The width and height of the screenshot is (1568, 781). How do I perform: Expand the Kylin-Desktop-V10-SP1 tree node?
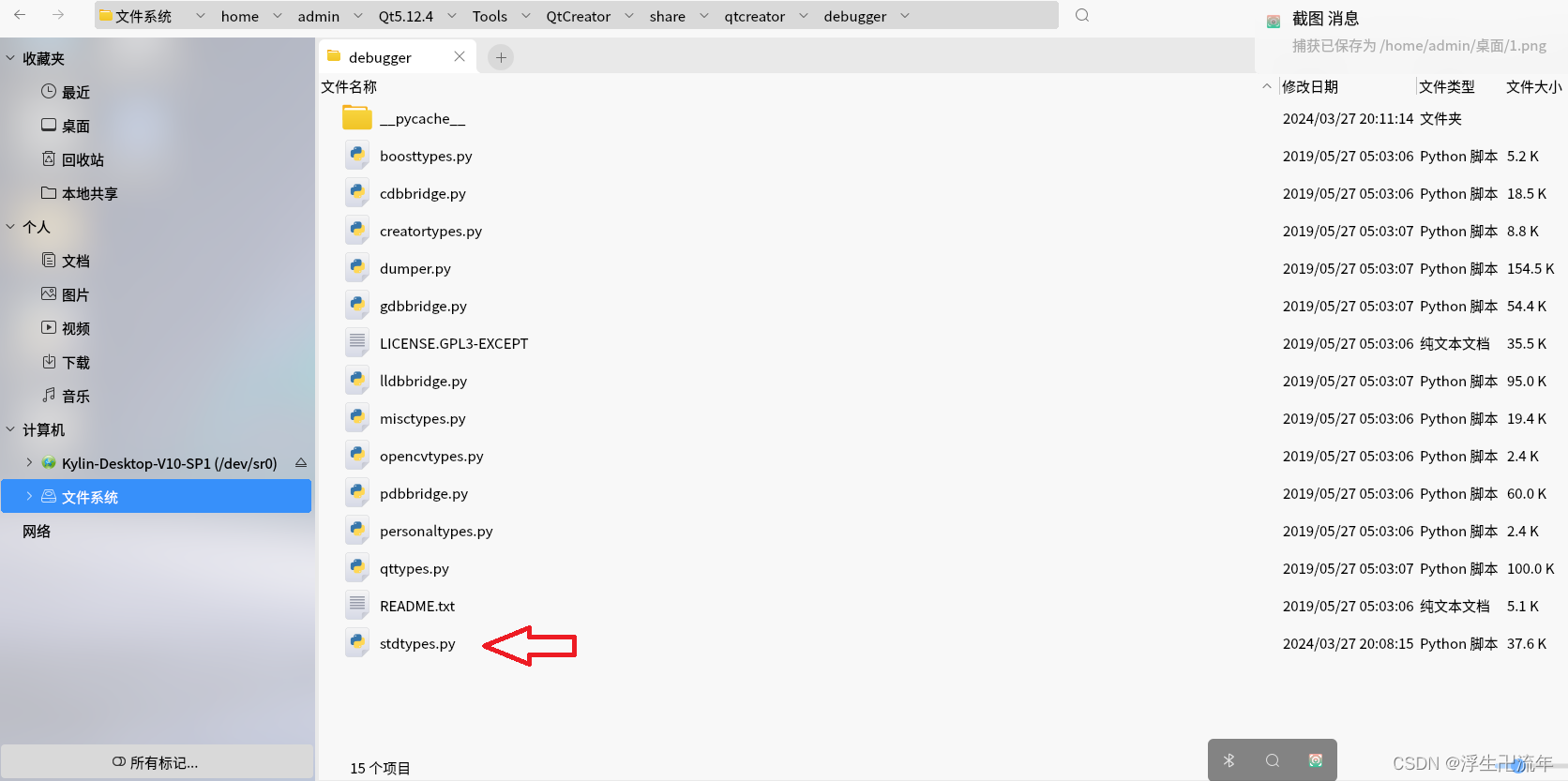pos(29,462)
